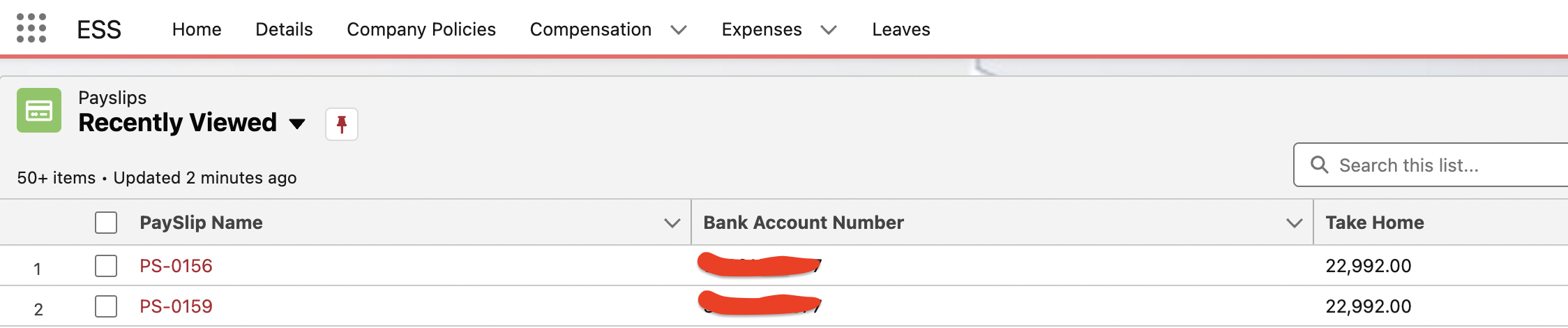This screenshot has height=328, width=1568.
Task: Sort by the Take Home column header
Action: 1375,223
